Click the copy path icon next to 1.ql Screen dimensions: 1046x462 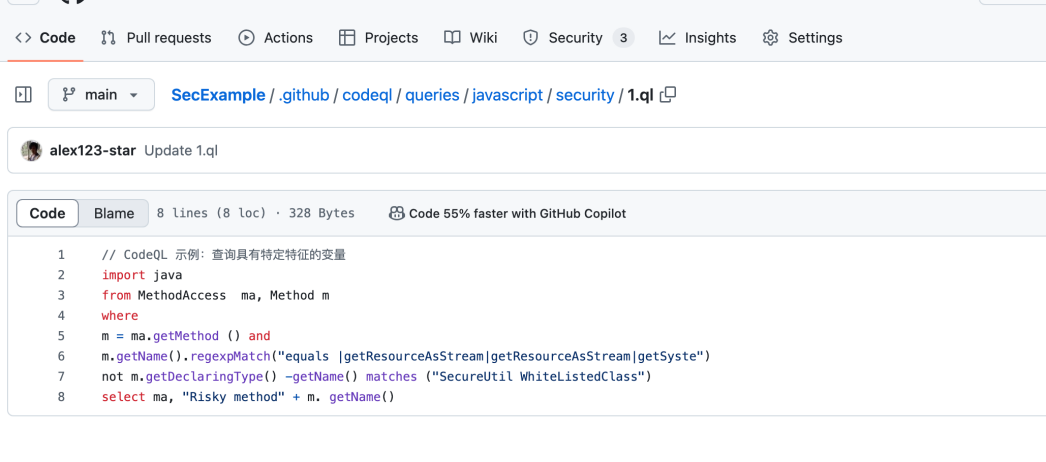click(x=668, y=94)
